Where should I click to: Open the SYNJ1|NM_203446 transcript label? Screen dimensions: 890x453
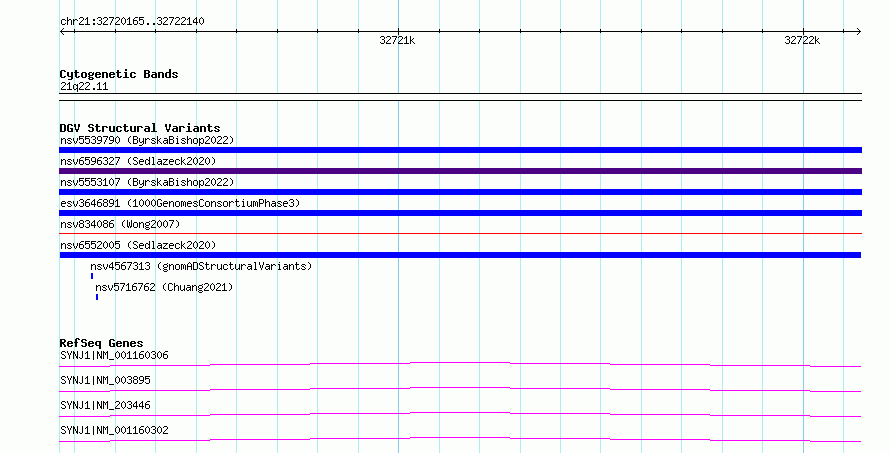pos(105,405)
